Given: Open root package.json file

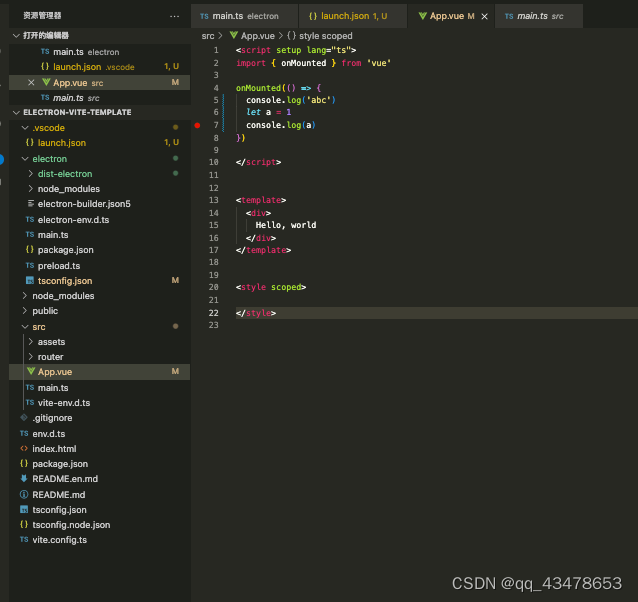Looking at the screenshot, I should coord(99,464).
